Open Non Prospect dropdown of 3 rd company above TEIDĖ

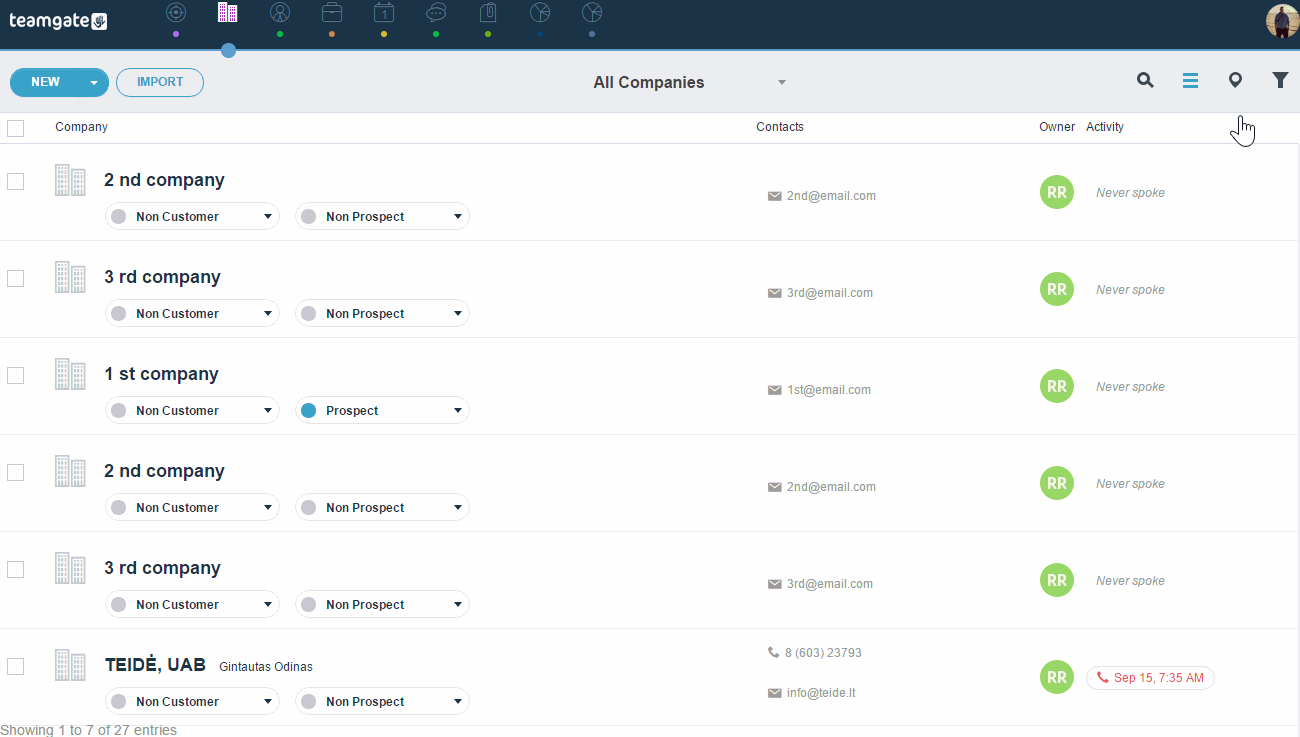click(x=382, y=604)
